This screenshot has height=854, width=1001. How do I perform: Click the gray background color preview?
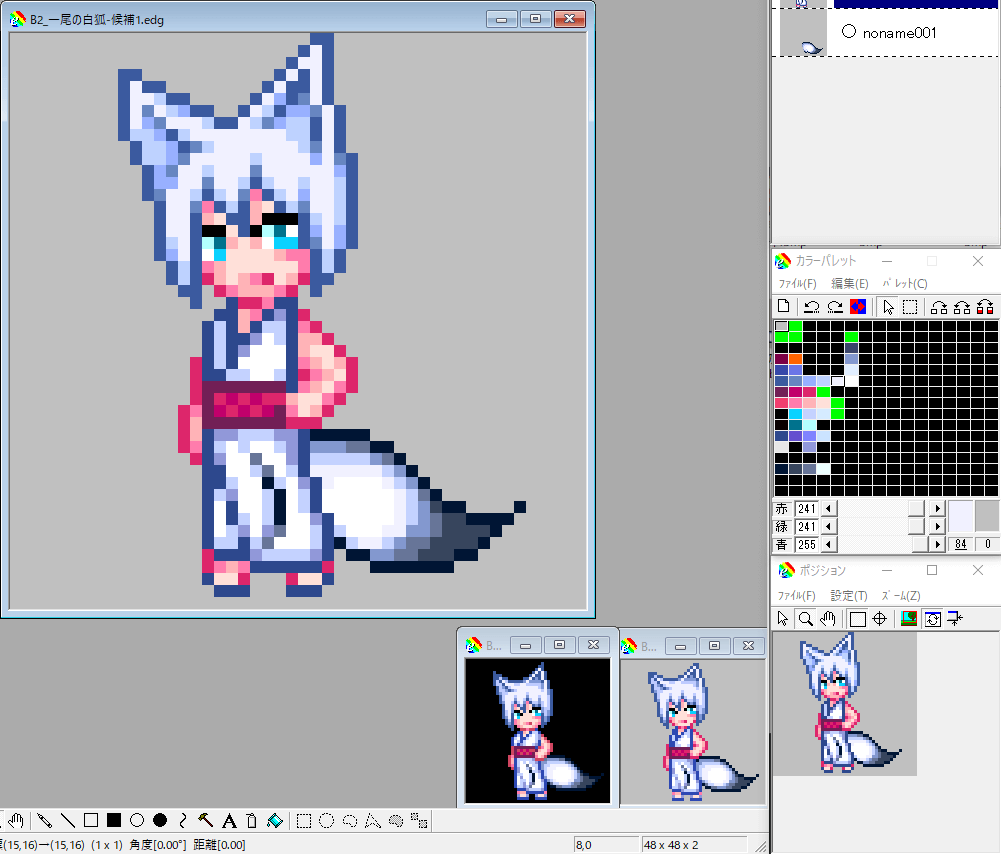987,516
